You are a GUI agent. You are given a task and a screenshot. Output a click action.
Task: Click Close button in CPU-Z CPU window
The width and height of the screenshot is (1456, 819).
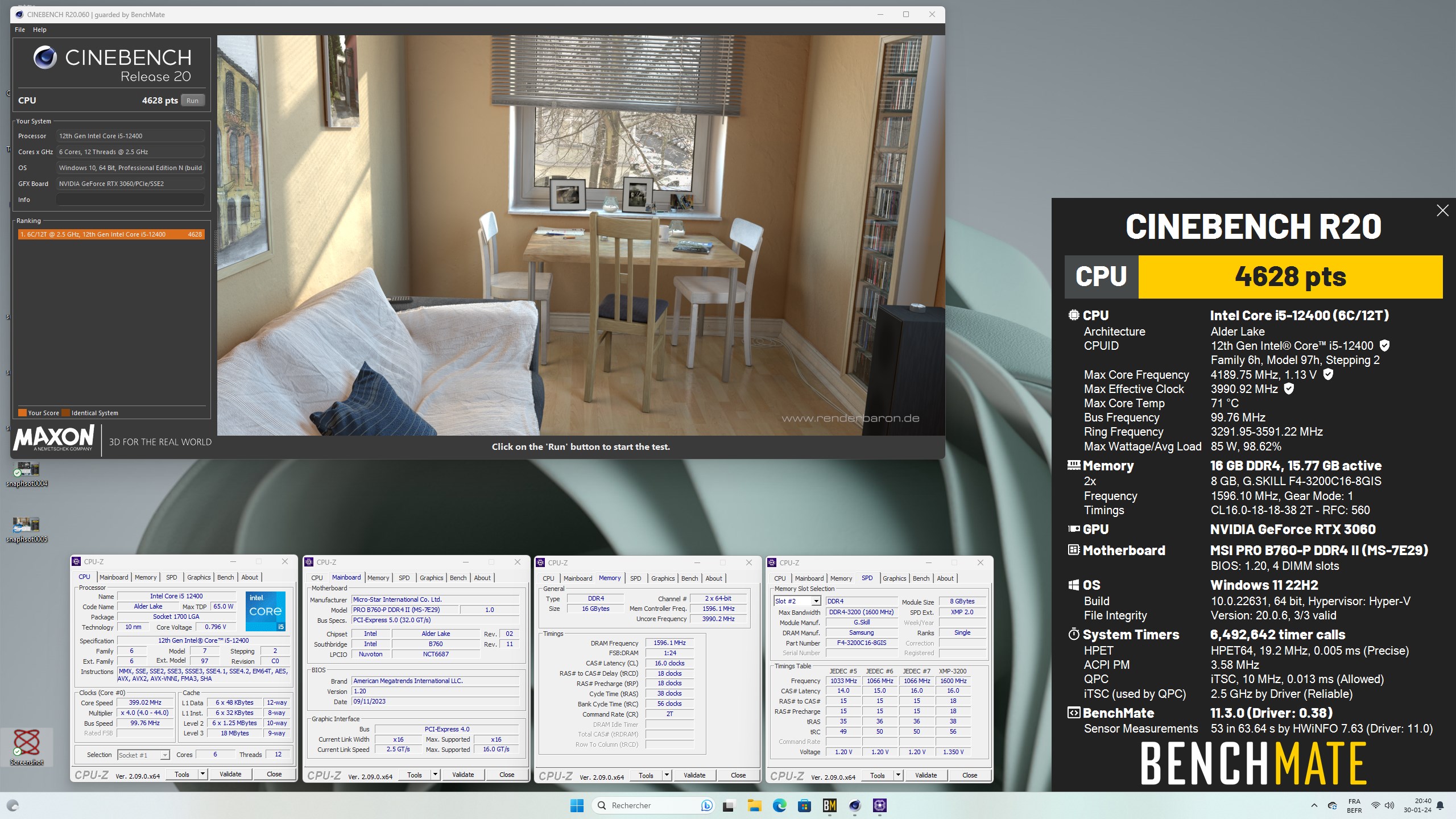274,774
